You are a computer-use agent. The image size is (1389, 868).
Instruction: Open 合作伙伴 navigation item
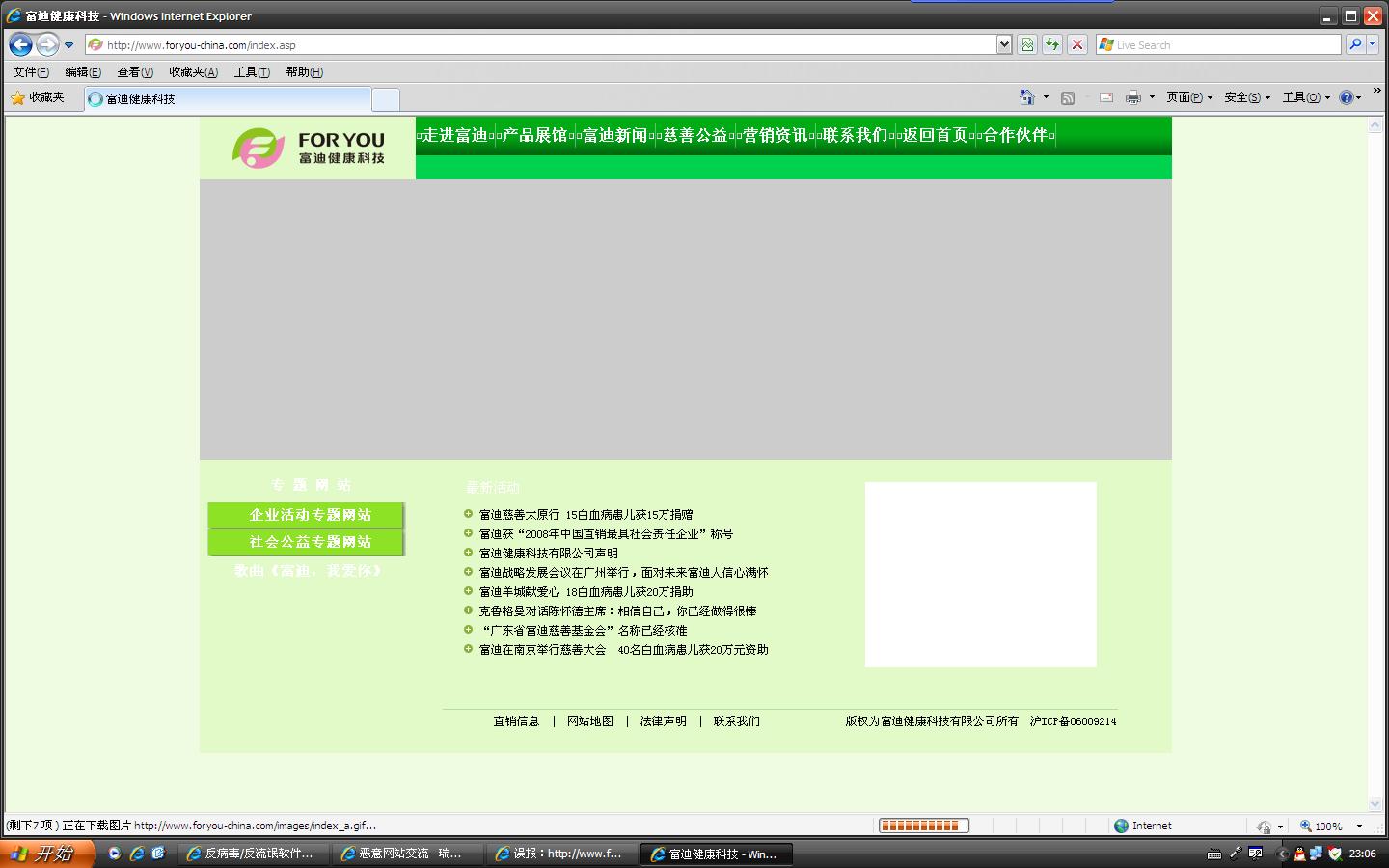click(1016, 135)
